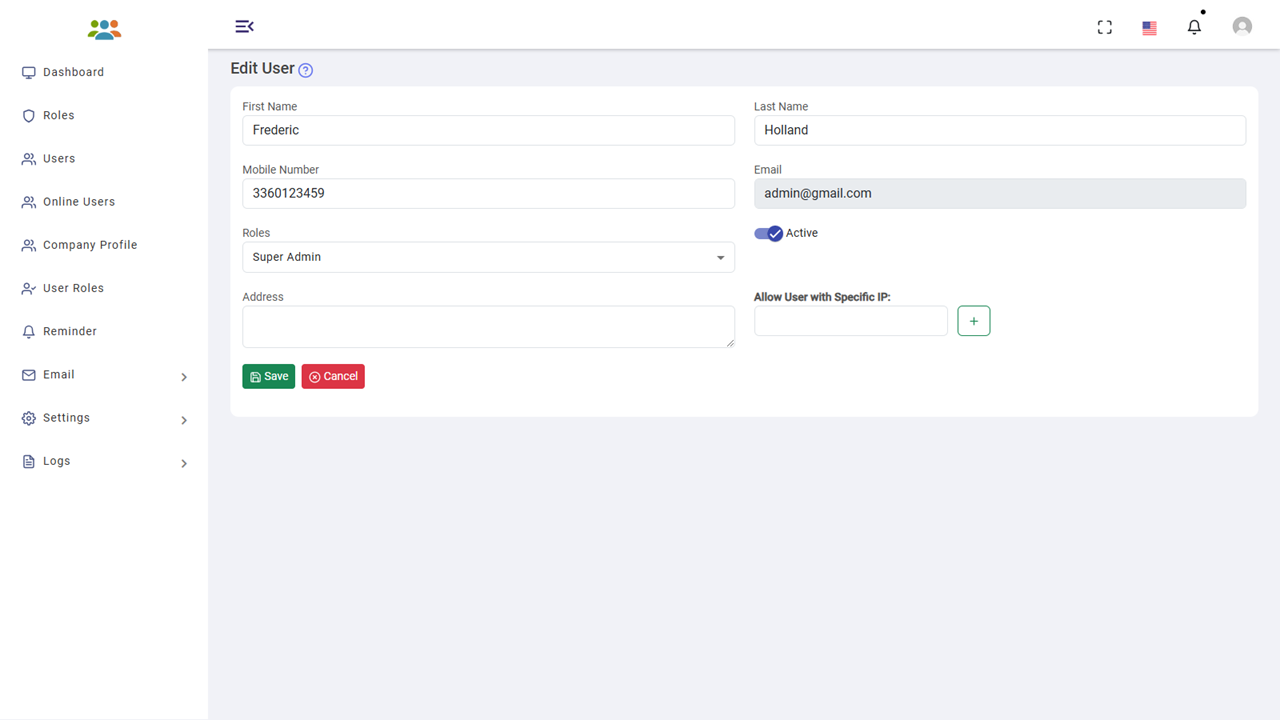The width and height of the screenshot is (1280, 720).
Task: Click the plus icon to add IP
Action: pyautogui.click(x=974, y=321)
